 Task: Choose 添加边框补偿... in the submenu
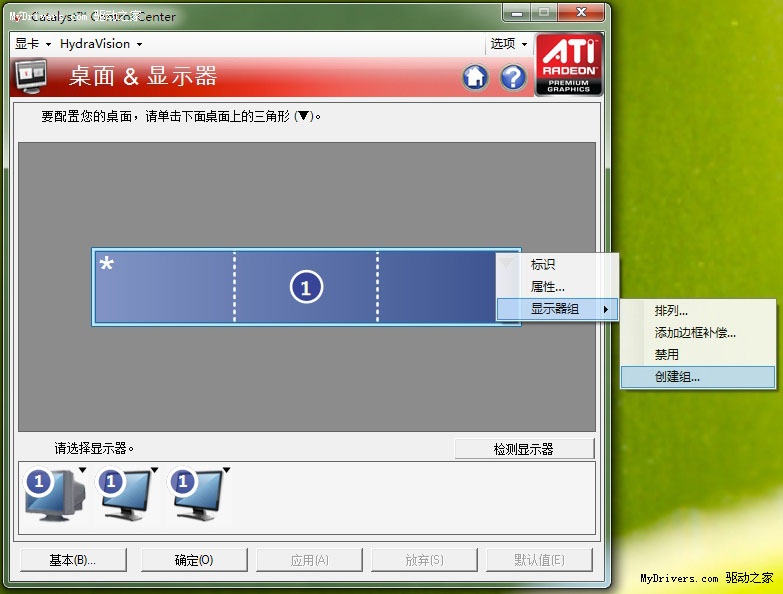695,333
